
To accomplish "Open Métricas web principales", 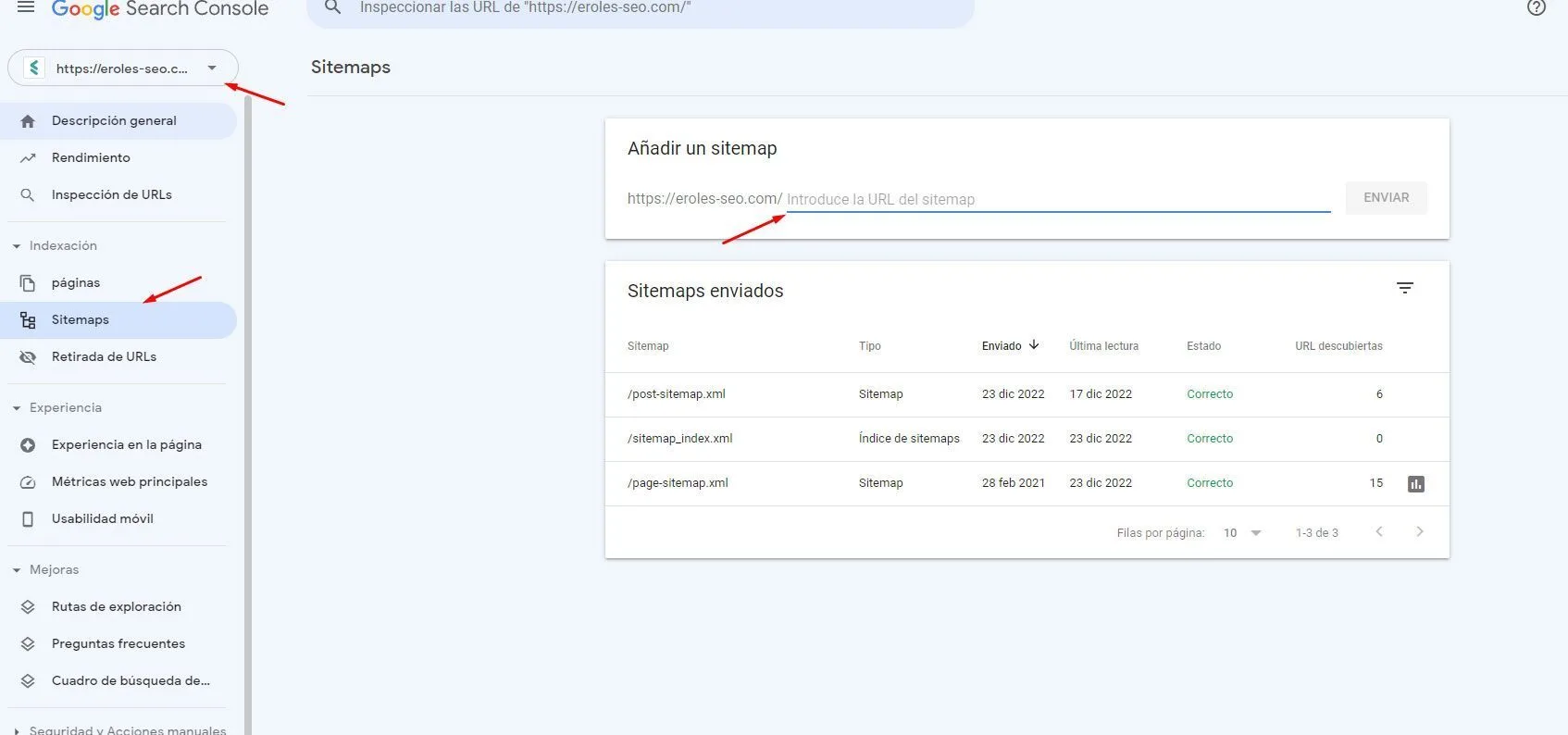I will pyautogui.click(x=118, y=482).
